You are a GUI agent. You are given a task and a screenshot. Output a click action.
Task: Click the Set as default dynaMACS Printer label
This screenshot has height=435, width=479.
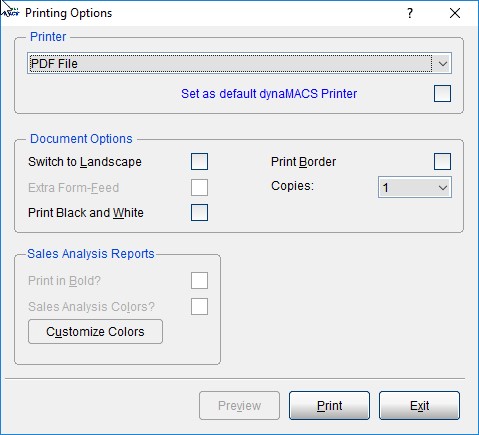269,94
